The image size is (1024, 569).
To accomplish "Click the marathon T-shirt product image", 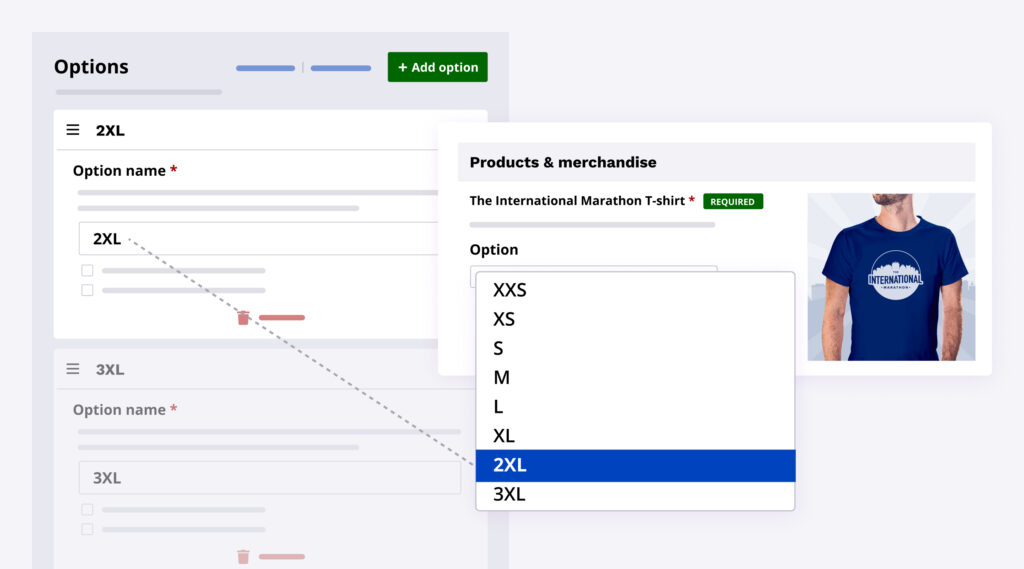I will pos(891,276).
